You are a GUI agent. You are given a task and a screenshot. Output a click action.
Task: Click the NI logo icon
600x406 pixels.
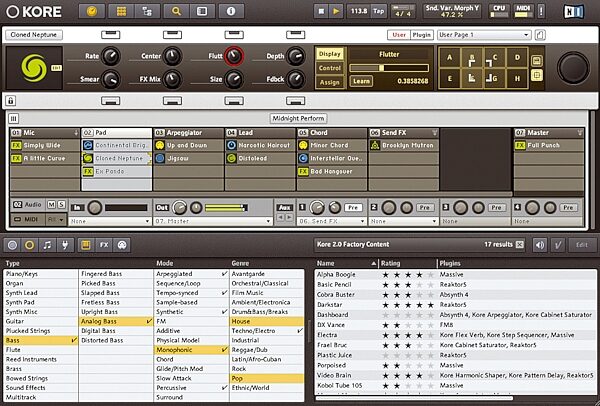574,11
